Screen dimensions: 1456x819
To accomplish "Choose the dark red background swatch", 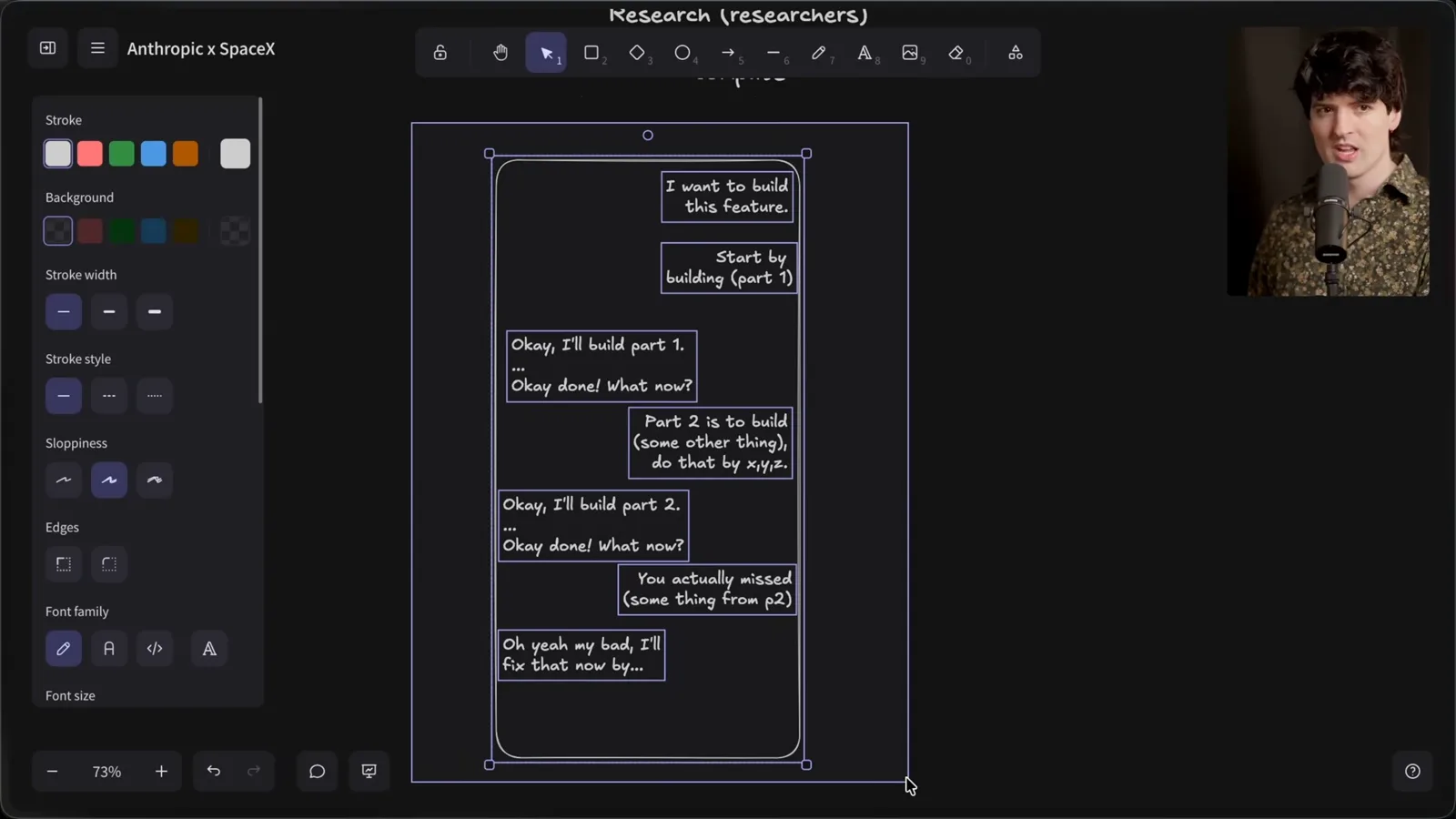I will coord(90,231).
